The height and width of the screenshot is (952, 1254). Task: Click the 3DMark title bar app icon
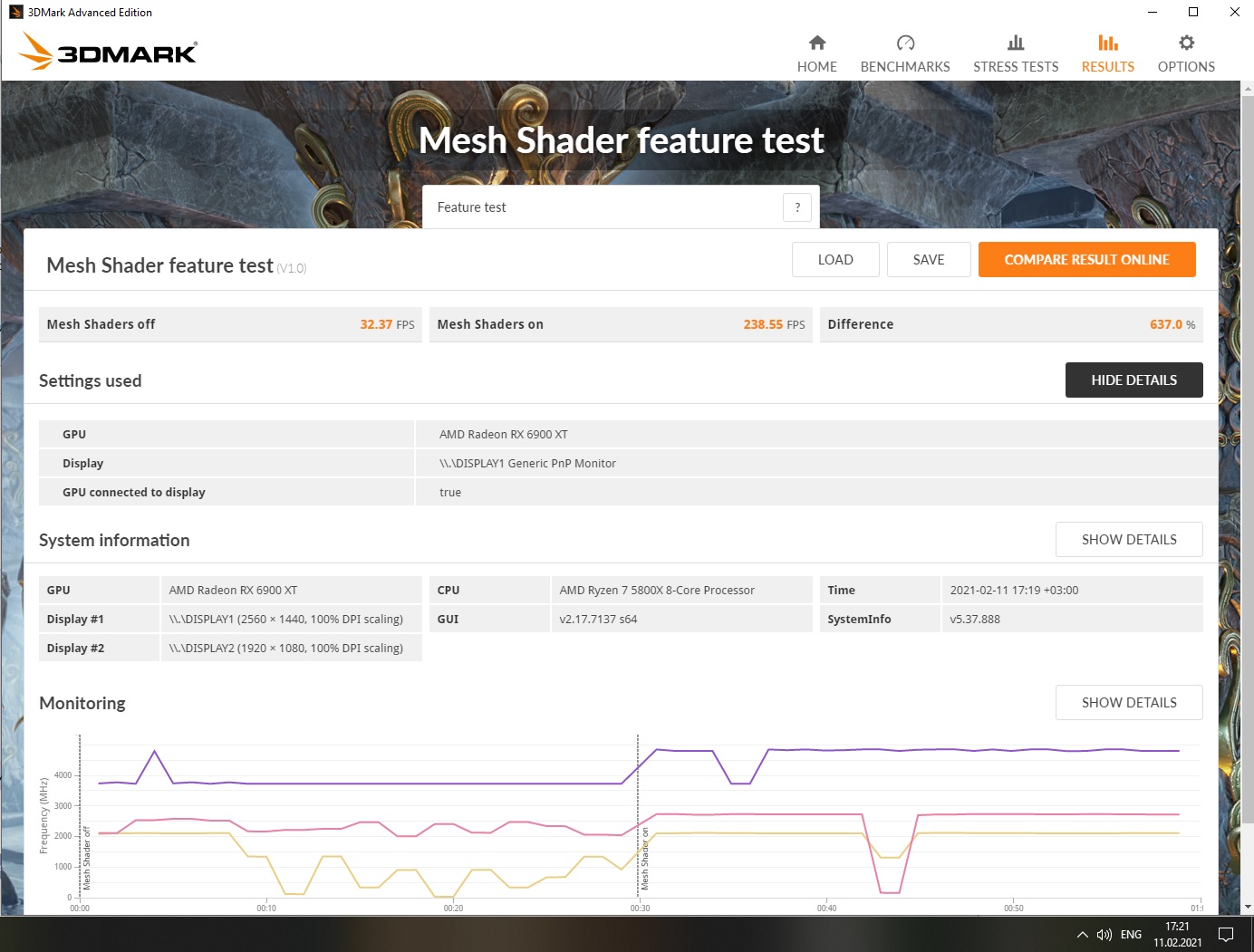15,12
